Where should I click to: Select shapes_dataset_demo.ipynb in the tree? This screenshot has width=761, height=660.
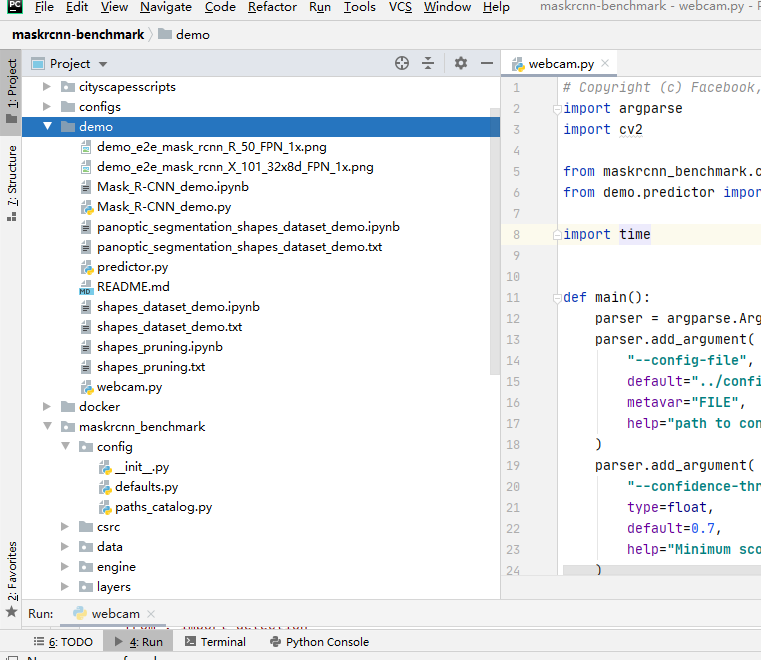click(x=178, y=307)
